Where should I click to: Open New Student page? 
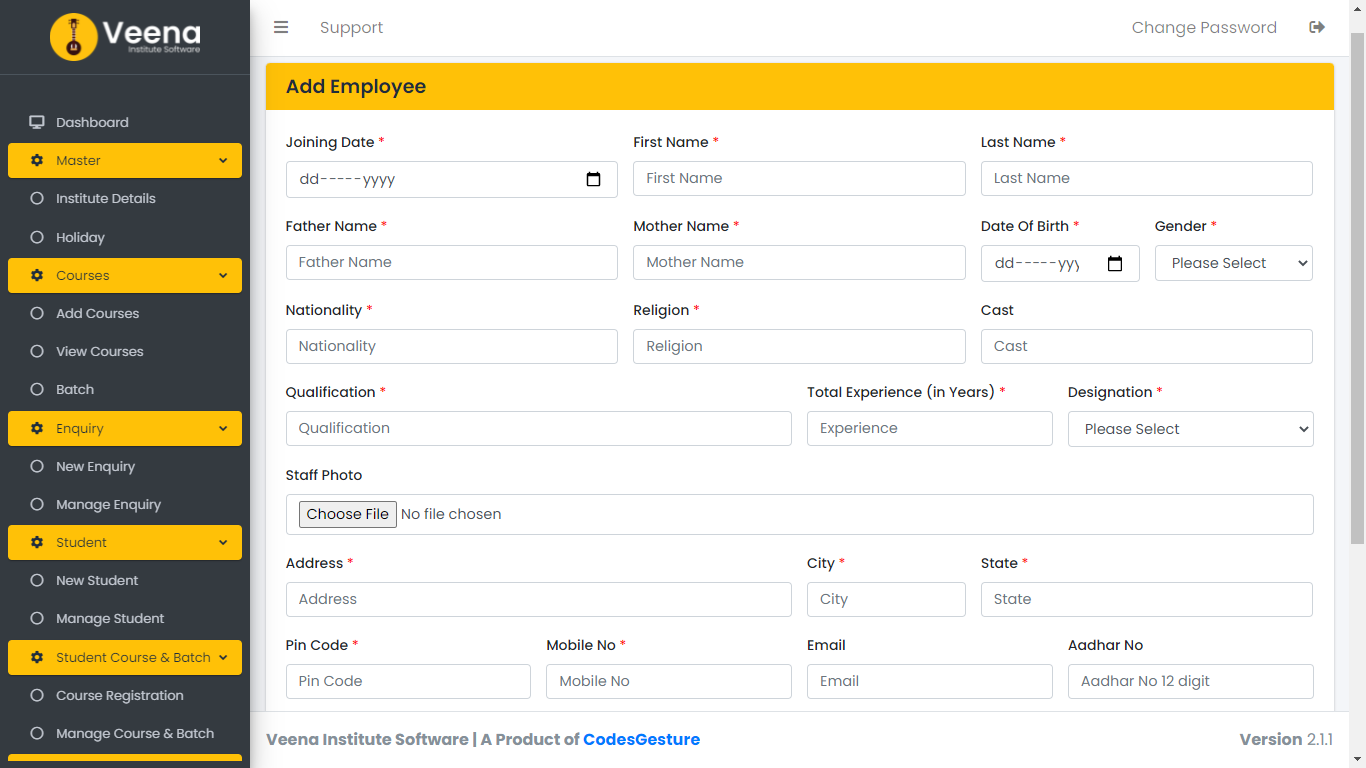125,580
